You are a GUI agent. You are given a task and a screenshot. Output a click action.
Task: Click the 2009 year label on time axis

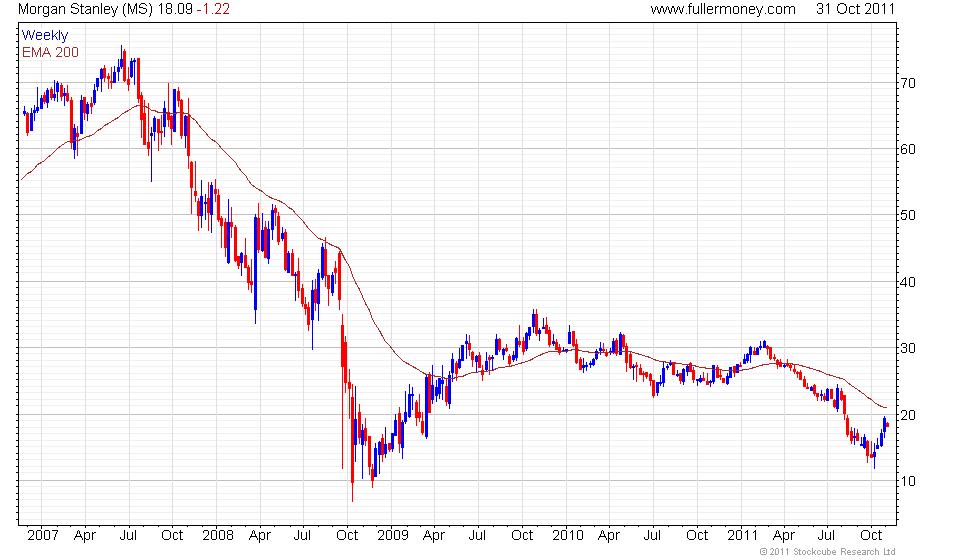pyautogui.click(x=392, y=536)
